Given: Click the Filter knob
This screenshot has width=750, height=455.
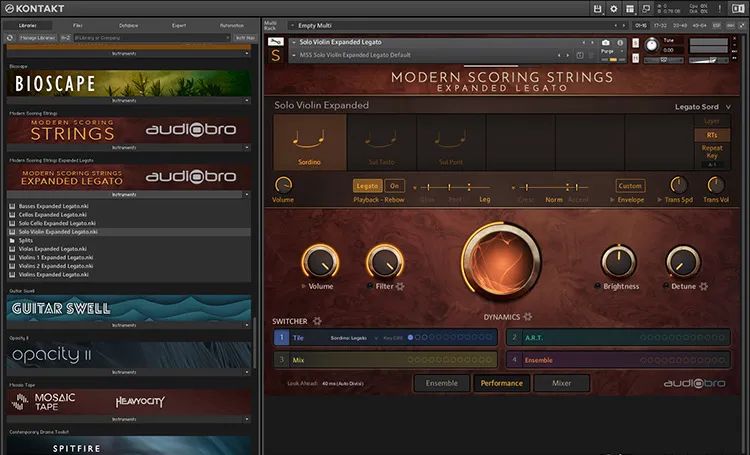Looking at the screenshot, I should coord(385,262).
